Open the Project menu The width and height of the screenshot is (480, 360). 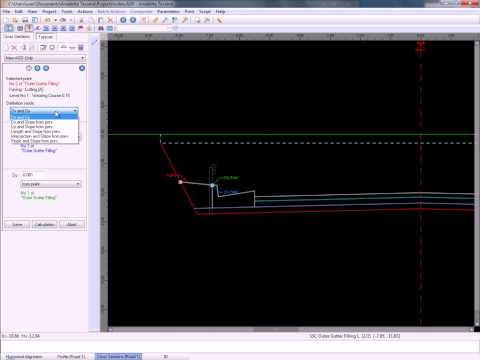click(49, 11)
